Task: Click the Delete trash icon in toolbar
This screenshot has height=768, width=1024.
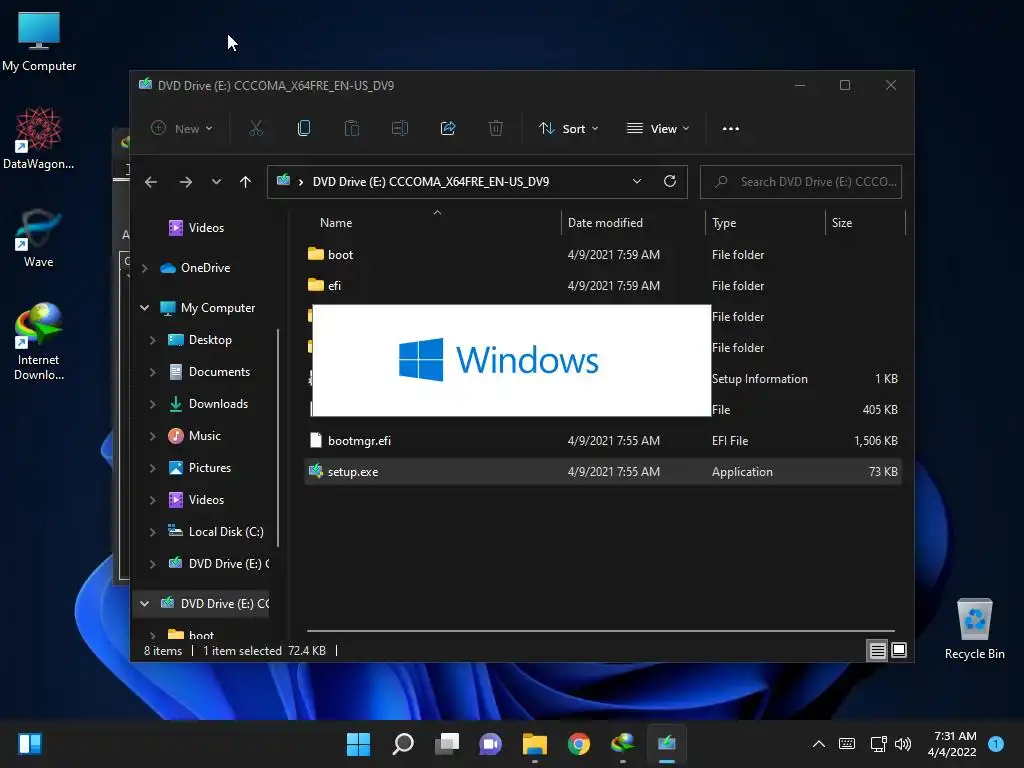Action: (x=496, y=129)
